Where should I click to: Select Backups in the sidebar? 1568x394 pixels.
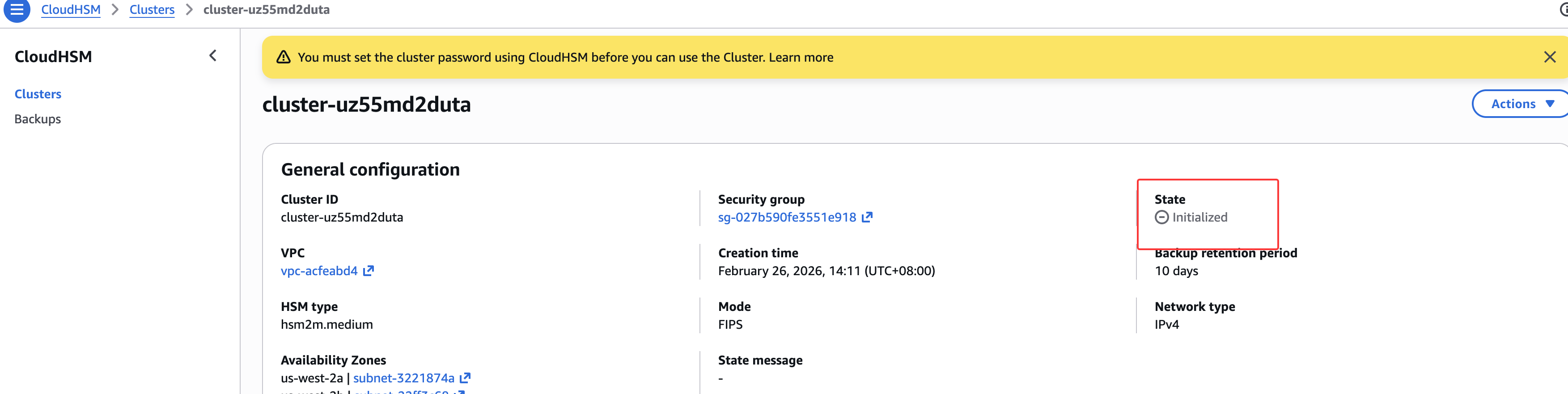[38, 119]
